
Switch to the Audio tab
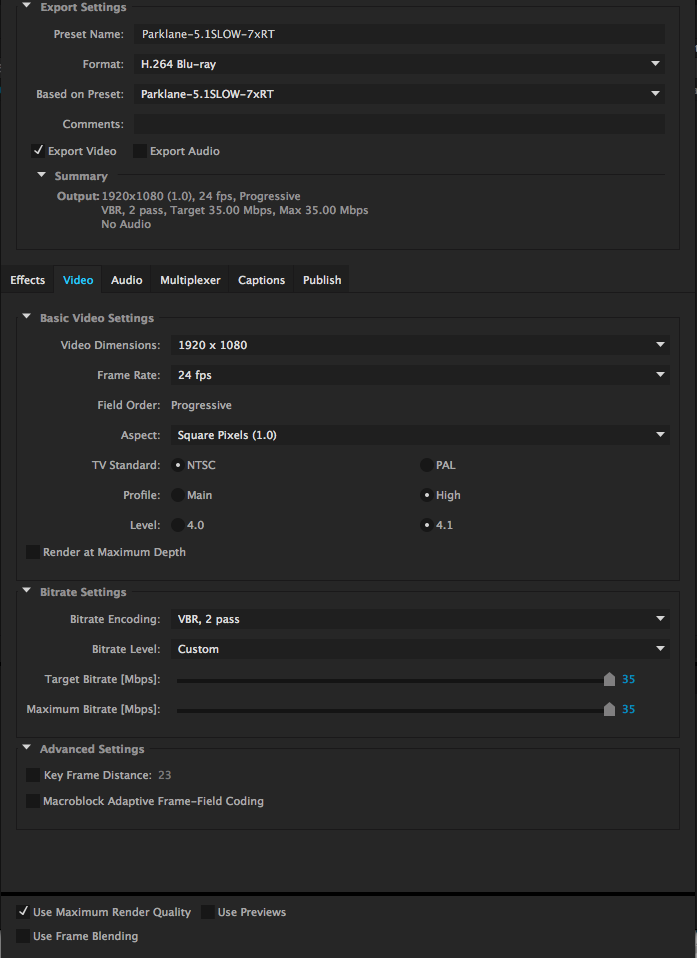pos(126,280)
